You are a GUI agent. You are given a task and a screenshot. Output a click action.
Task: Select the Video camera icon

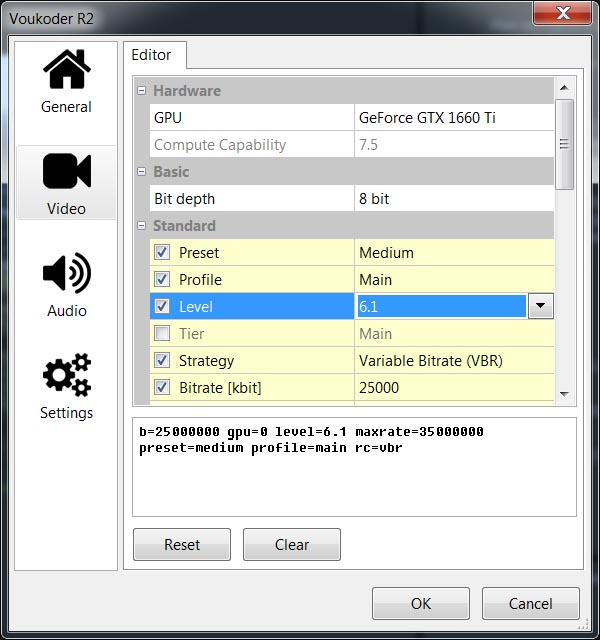67,171
